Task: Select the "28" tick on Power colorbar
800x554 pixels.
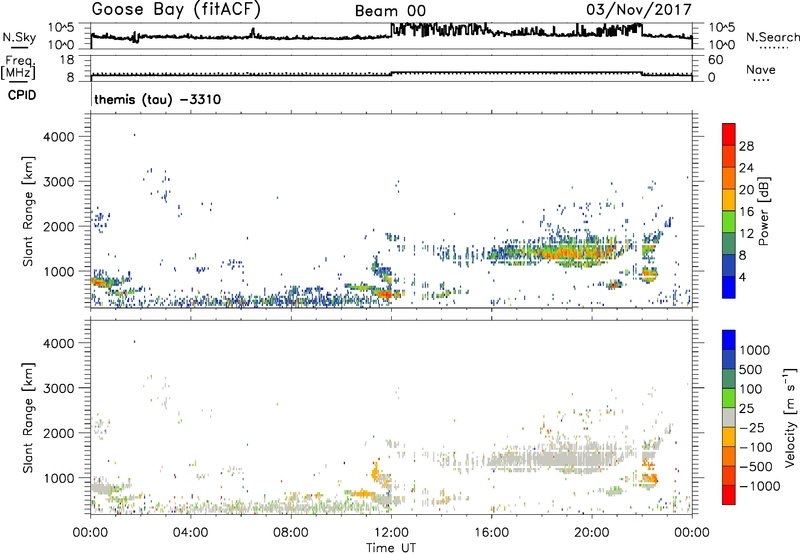Action: coord(746,146)
